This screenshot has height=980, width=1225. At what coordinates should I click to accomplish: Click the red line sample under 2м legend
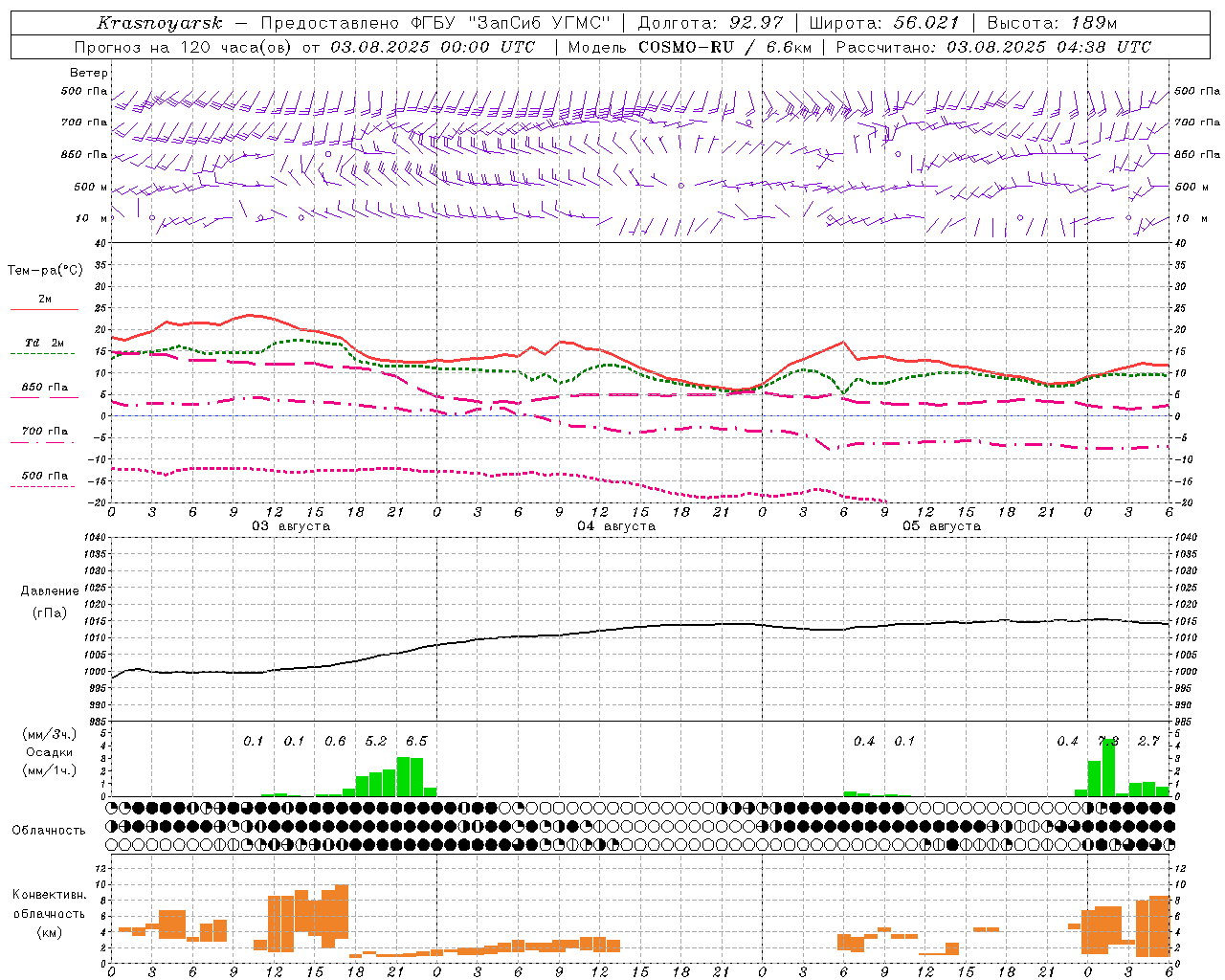click(x=44, y=310)
